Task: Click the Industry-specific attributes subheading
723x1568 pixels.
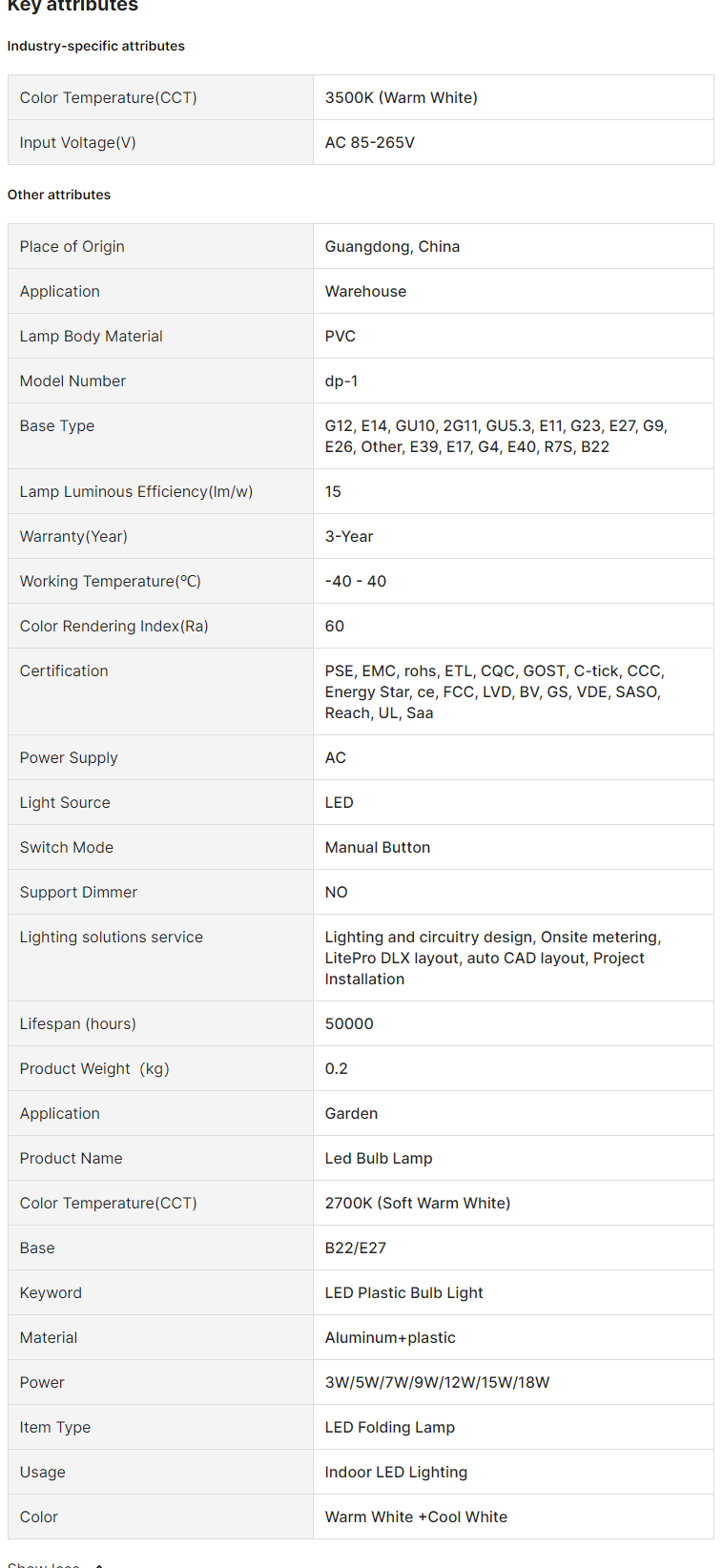Action: pyautogui.click(x=96, y=46)
